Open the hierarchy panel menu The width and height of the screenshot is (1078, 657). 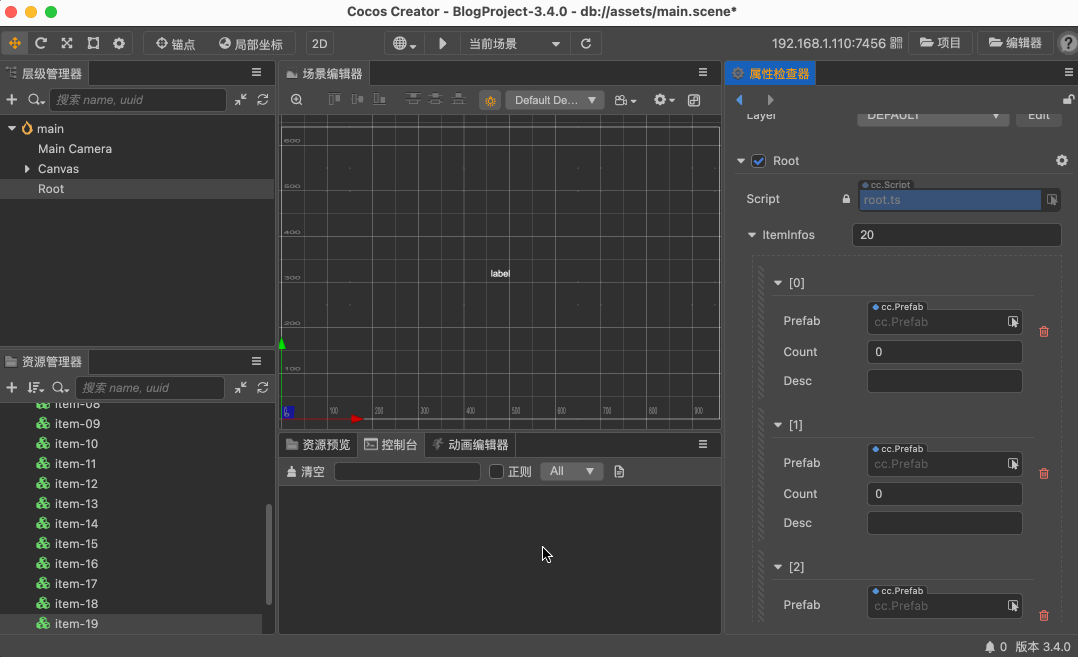pyautogui.click(x=256, y=72)
